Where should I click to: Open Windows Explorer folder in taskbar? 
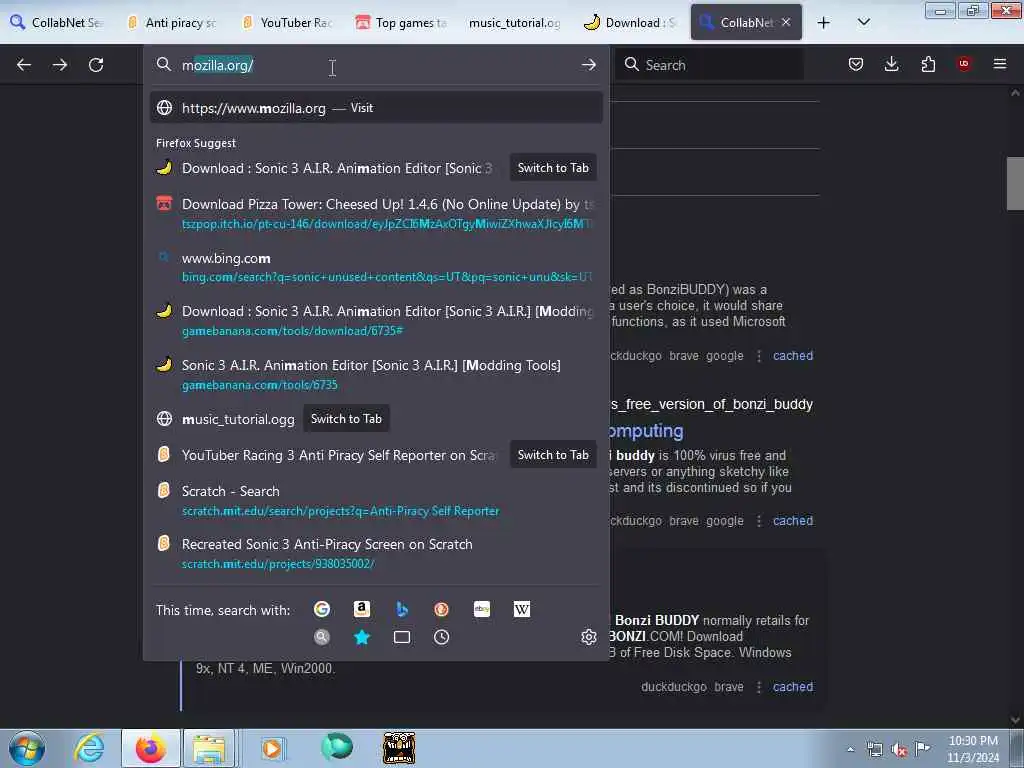(208, 748)
